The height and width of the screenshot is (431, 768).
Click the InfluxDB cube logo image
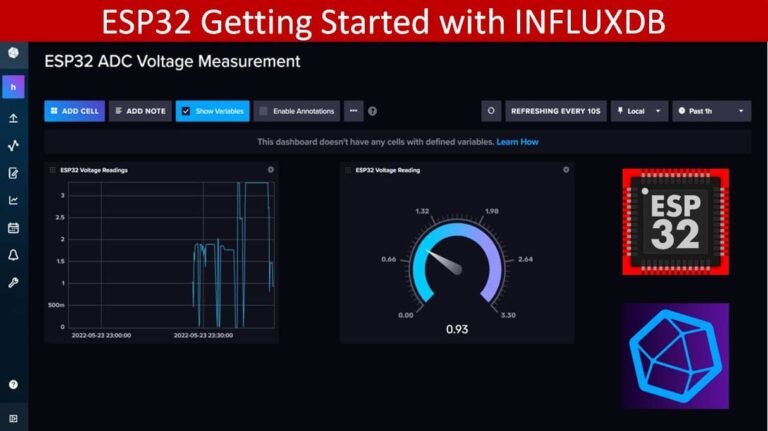pyautogui.click(x=675, y=356)
